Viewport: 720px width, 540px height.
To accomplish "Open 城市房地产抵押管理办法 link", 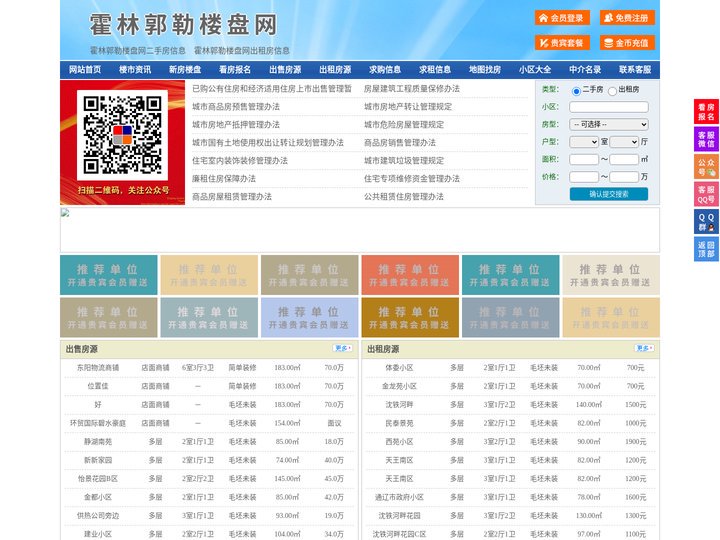I will point(236,124).
